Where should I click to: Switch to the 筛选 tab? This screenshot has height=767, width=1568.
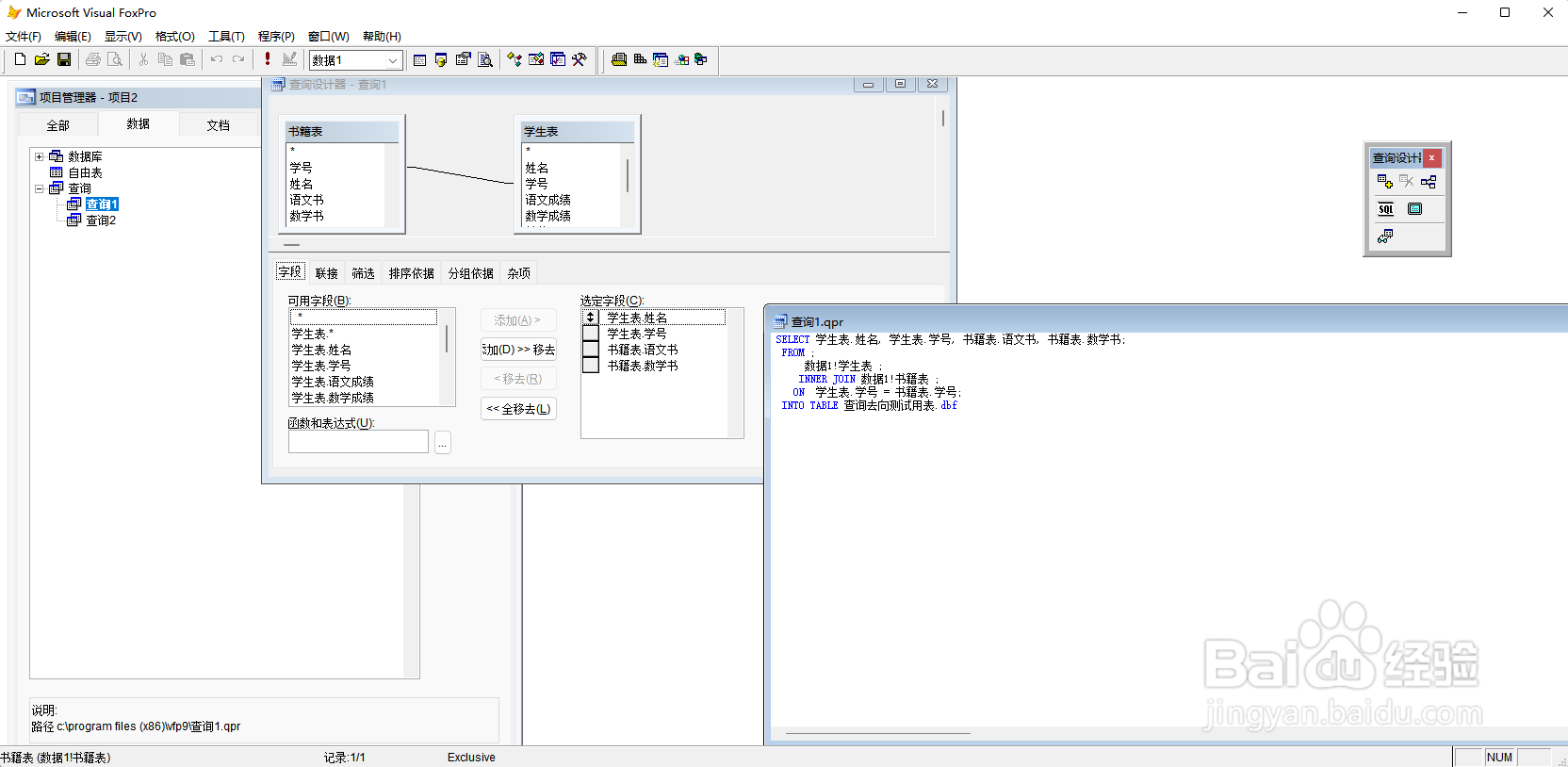(363, 273)
